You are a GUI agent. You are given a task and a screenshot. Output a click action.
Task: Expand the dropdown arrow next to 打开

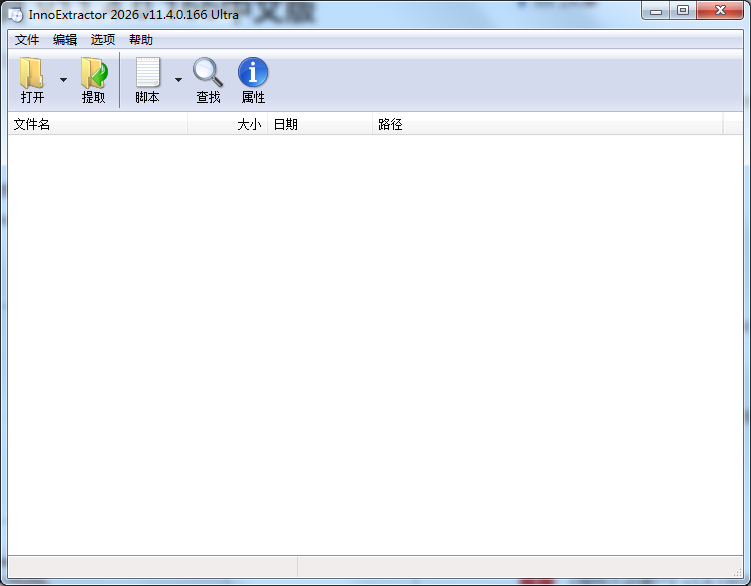click(x=63, y=80)
